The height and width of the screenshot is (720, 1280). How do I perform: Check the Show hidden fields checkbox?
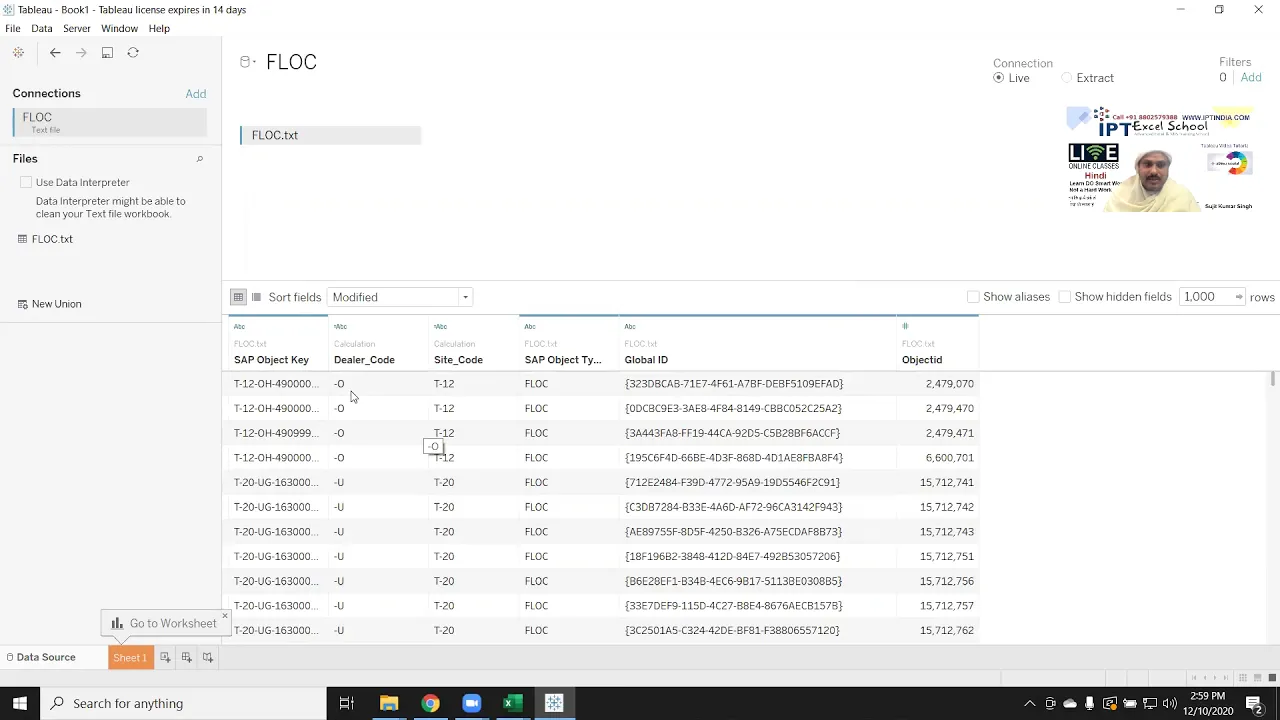point(1064,297)
